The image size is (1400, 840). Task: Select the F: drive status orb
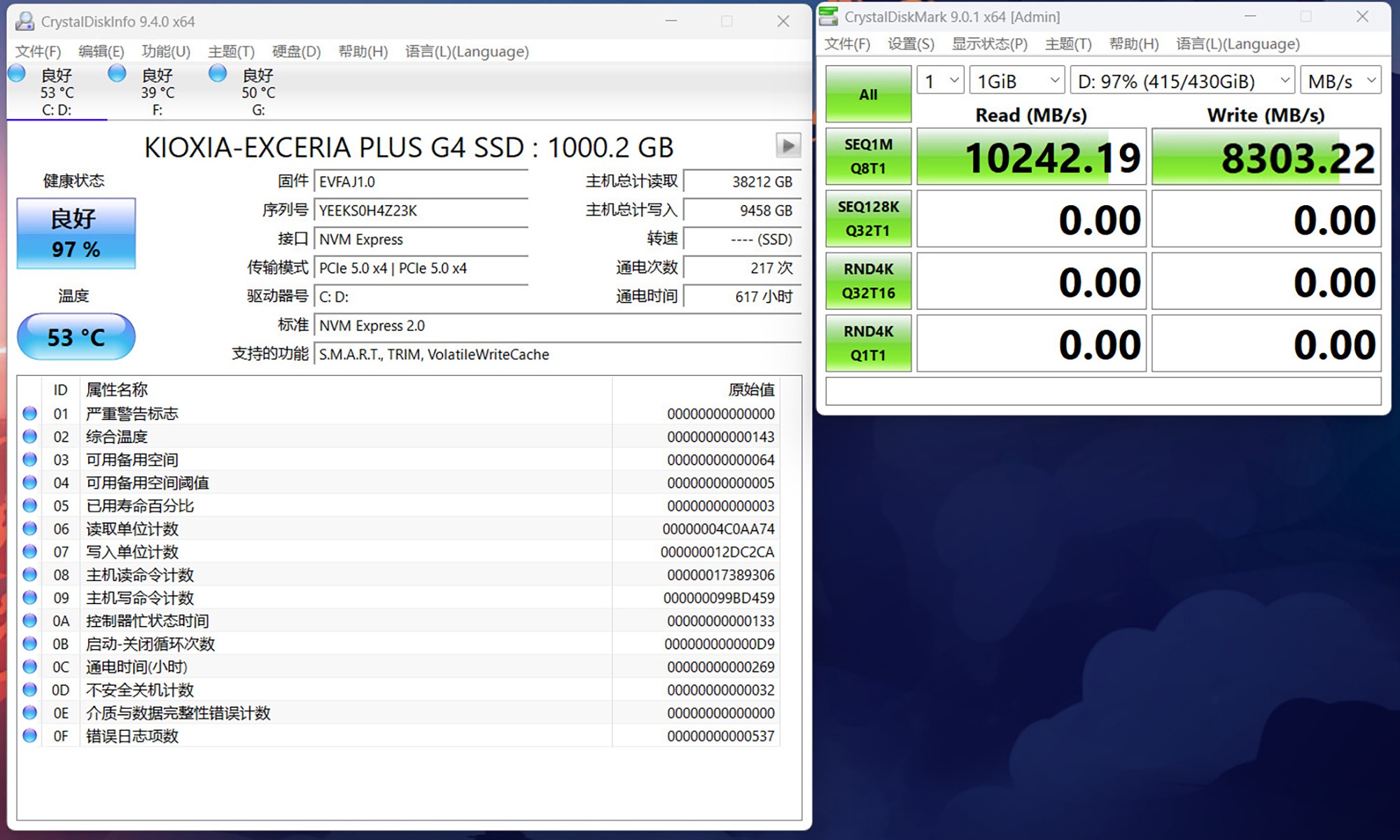118,73
